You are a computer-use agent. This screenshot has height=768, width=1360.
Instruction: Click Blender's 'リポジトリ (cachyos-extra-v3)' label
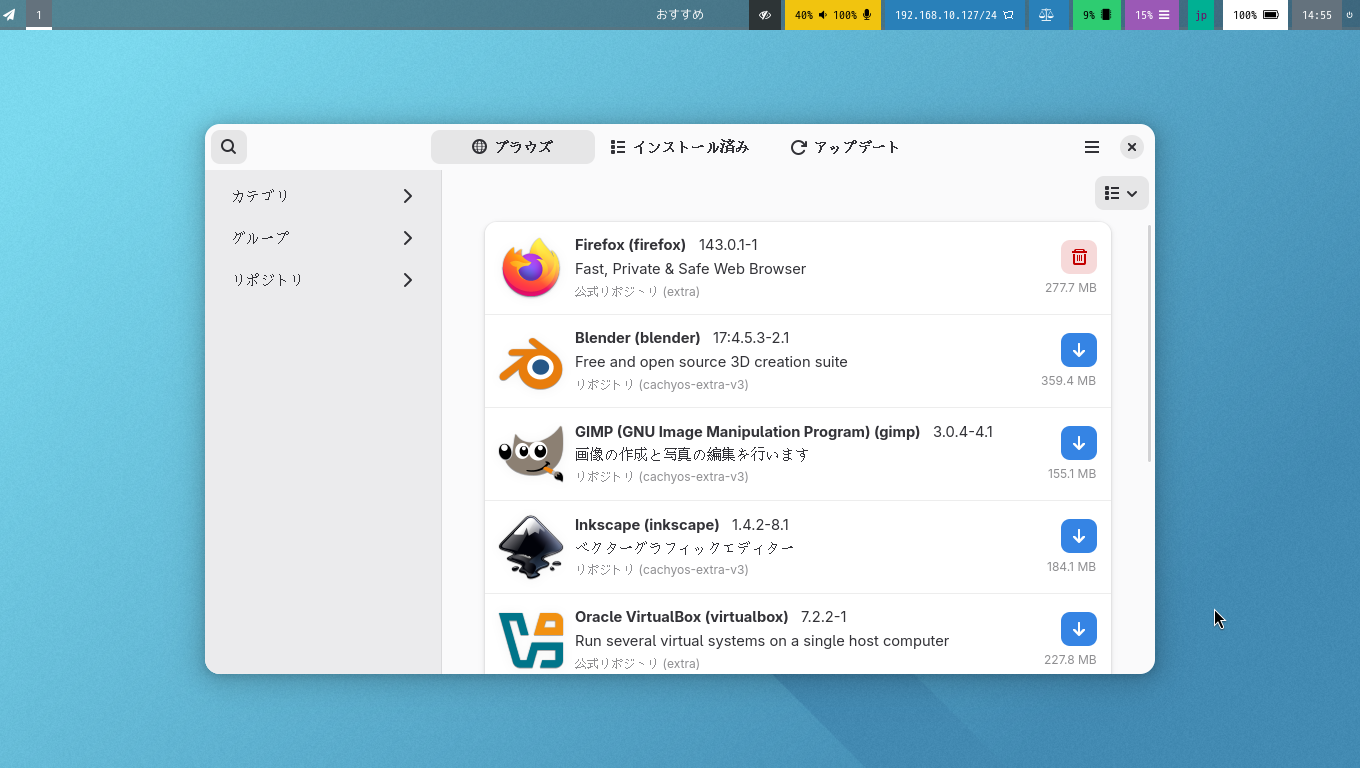(662, 385)
